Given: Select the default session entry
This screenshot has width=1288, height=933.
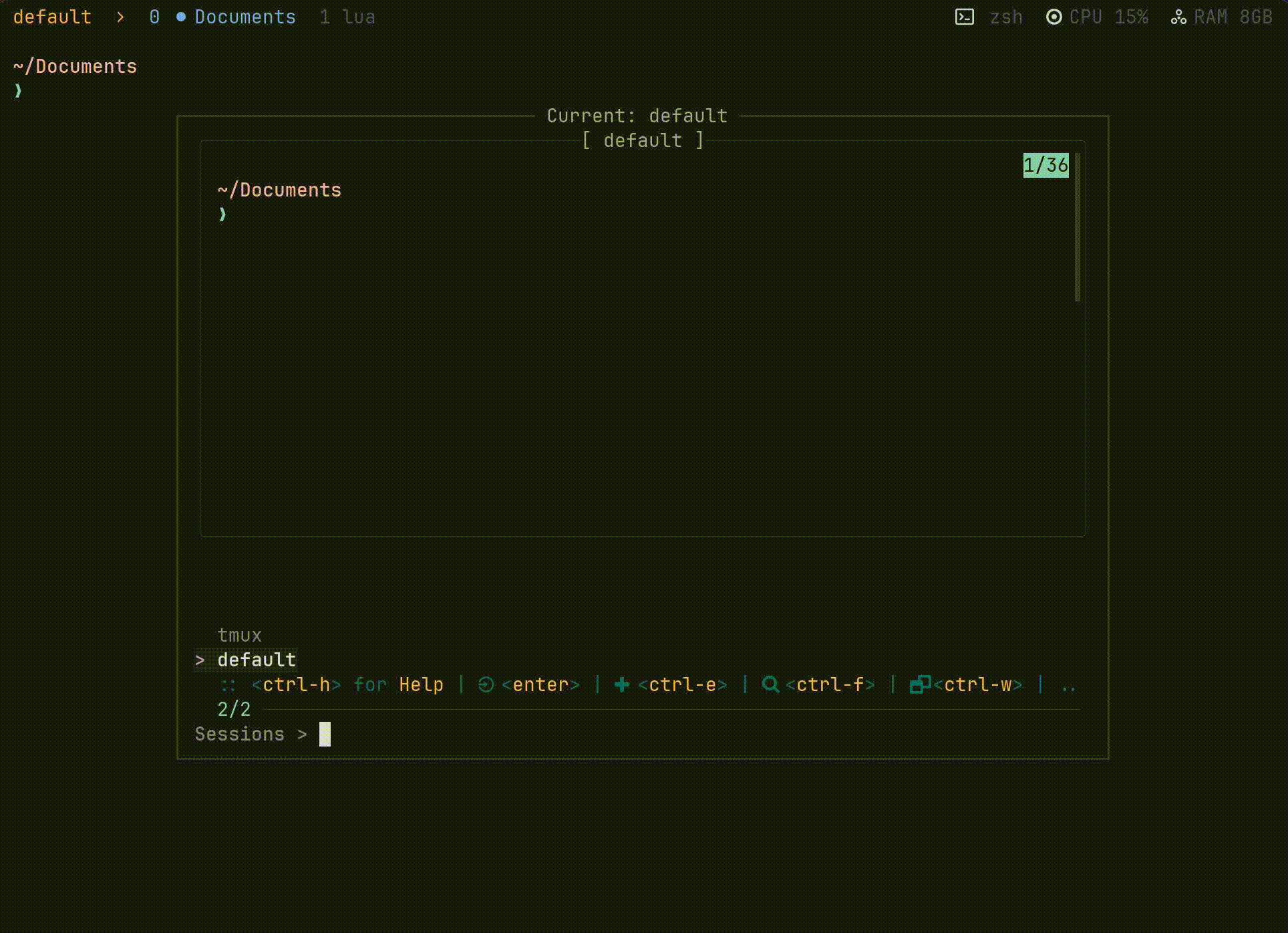Looking at the screenshot, I should [x=257, y=660].
